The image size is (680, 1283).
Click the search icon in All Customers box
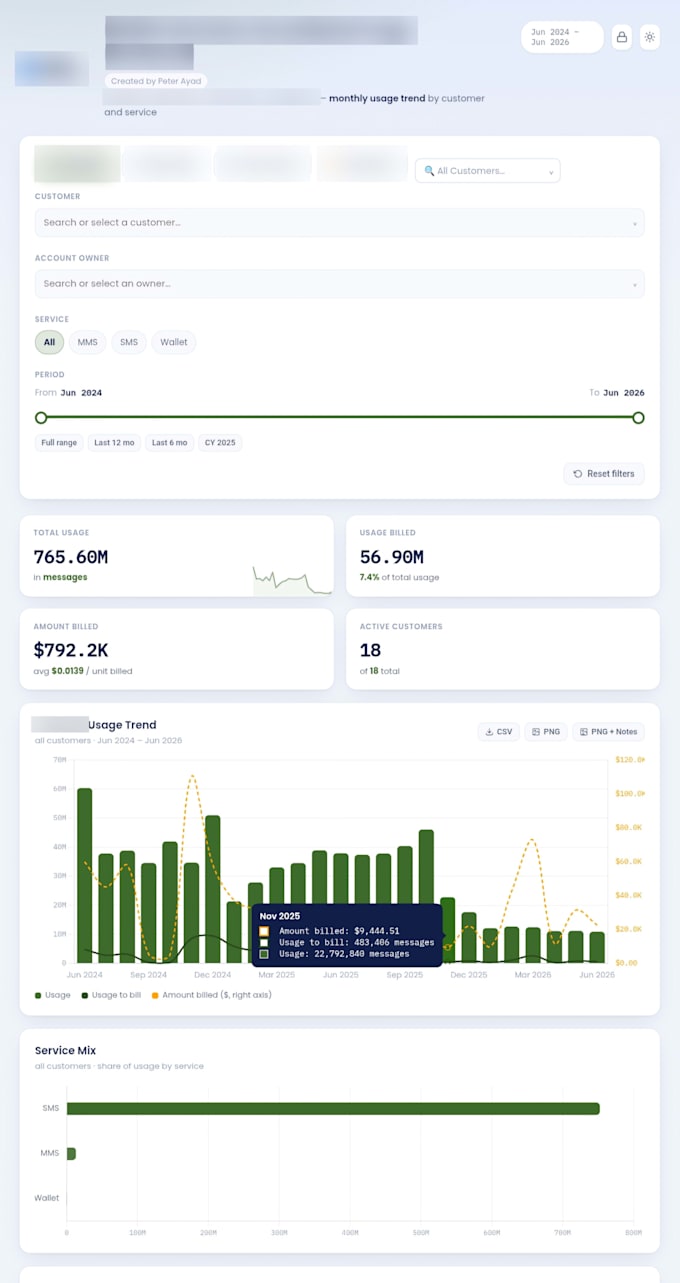(x=429, y=171)
